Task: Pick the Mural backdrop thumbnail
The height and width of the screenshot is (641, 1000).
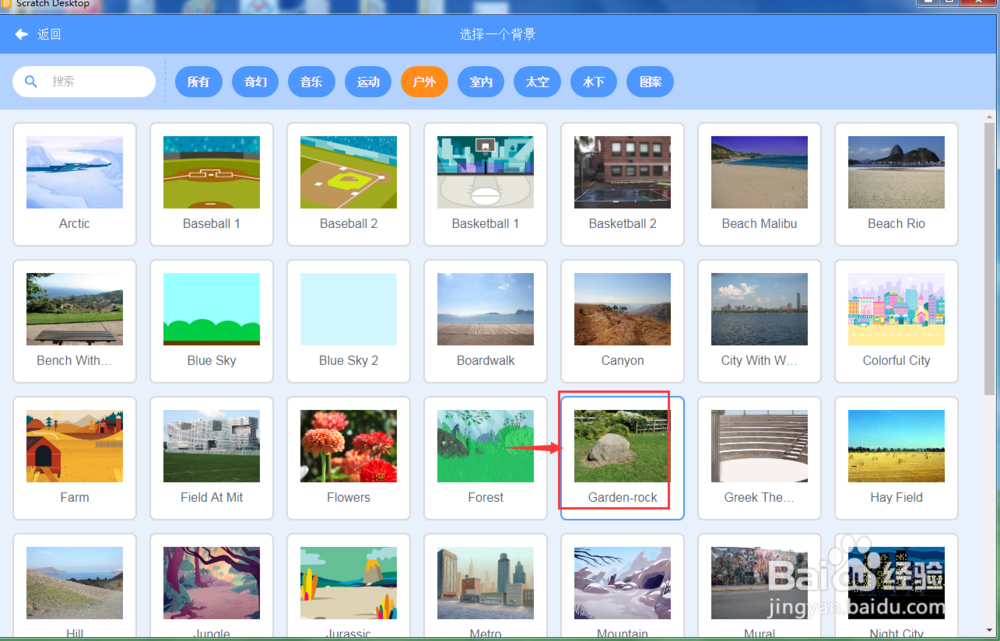Action: [x=760, y=583]
